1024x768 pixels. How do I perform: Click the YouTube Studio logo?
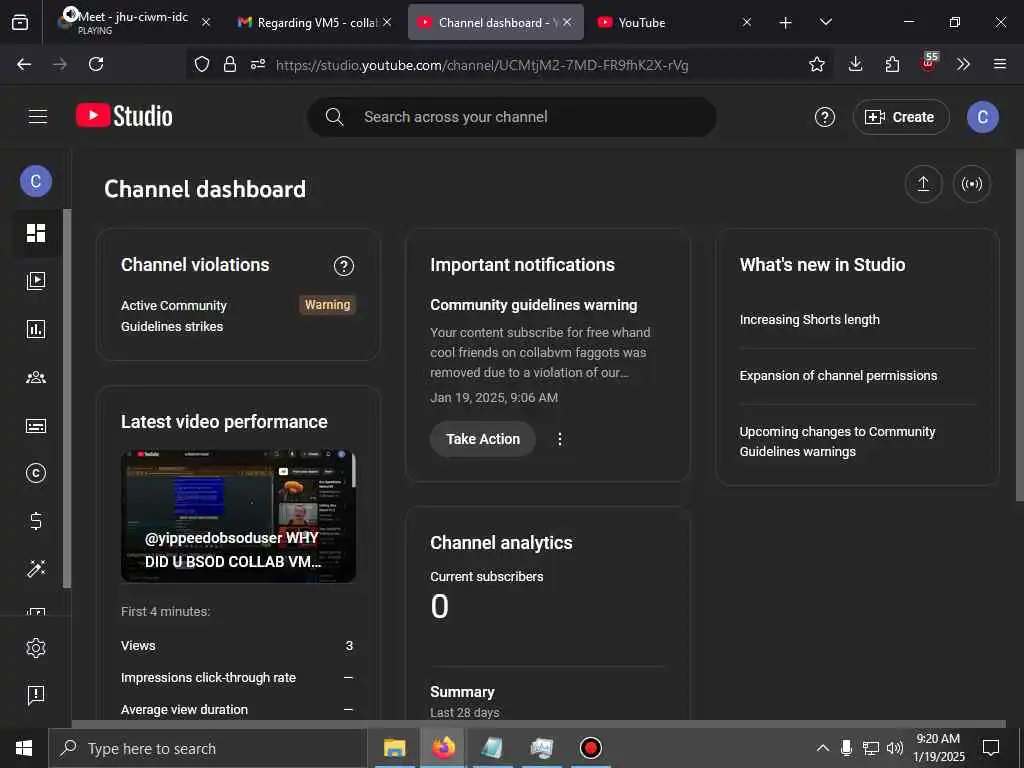(124, 116)
